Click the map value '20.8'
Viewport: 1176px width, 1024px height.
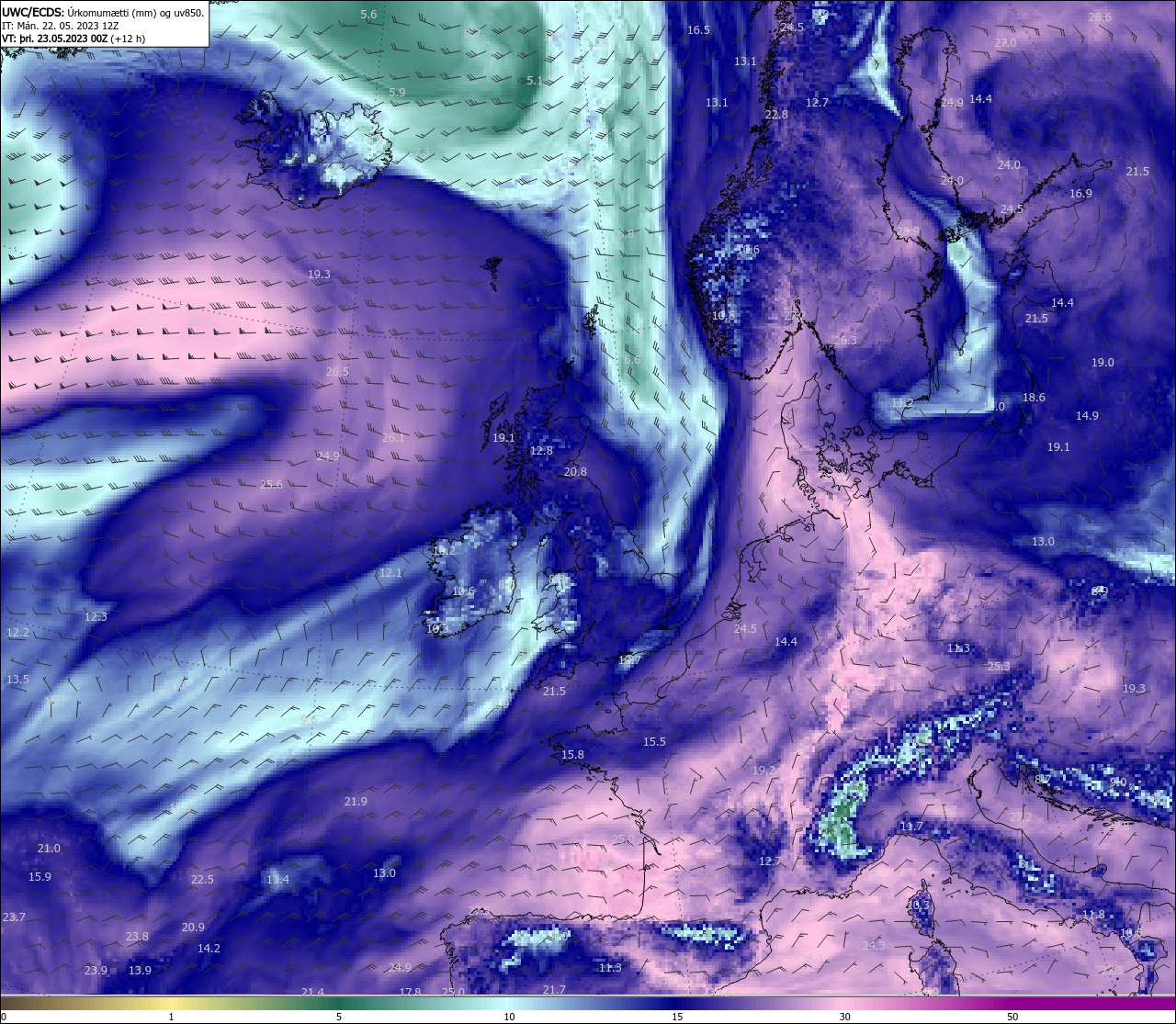click(575, 472)
